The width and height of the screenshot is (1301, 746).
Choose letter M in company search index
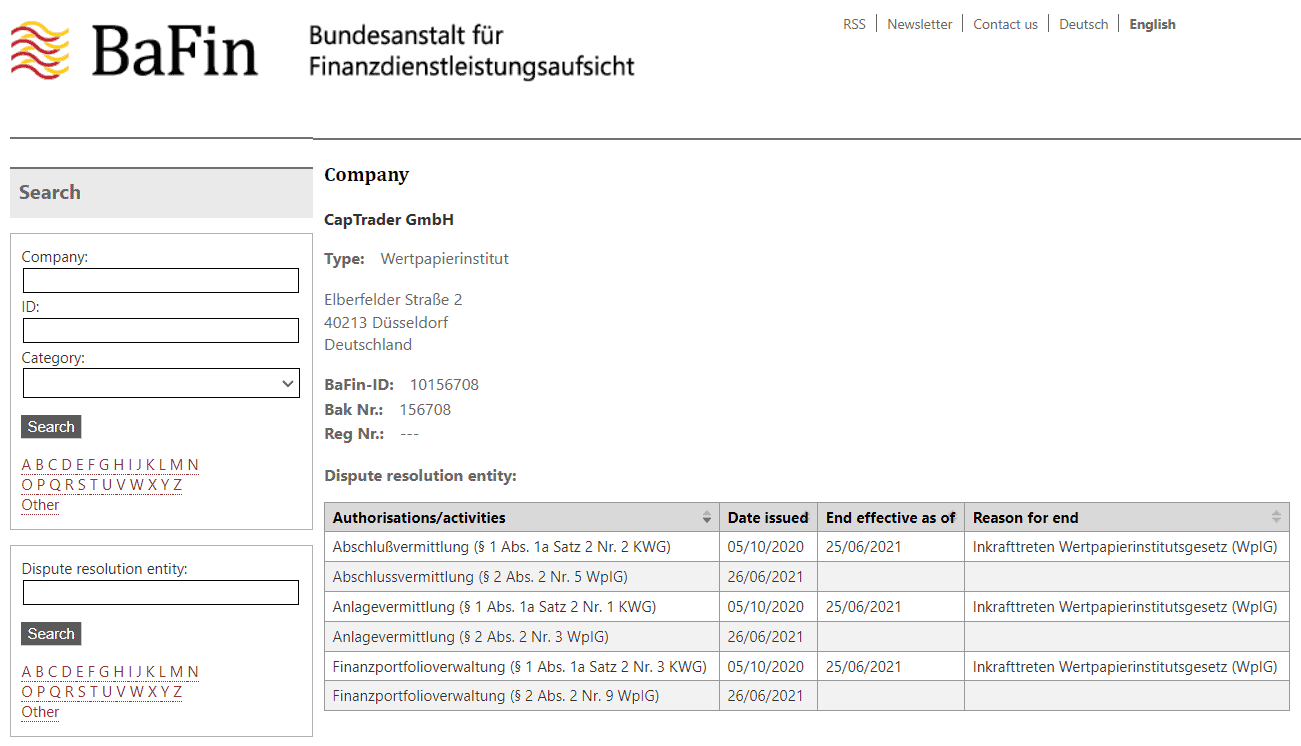click(176, 465)
